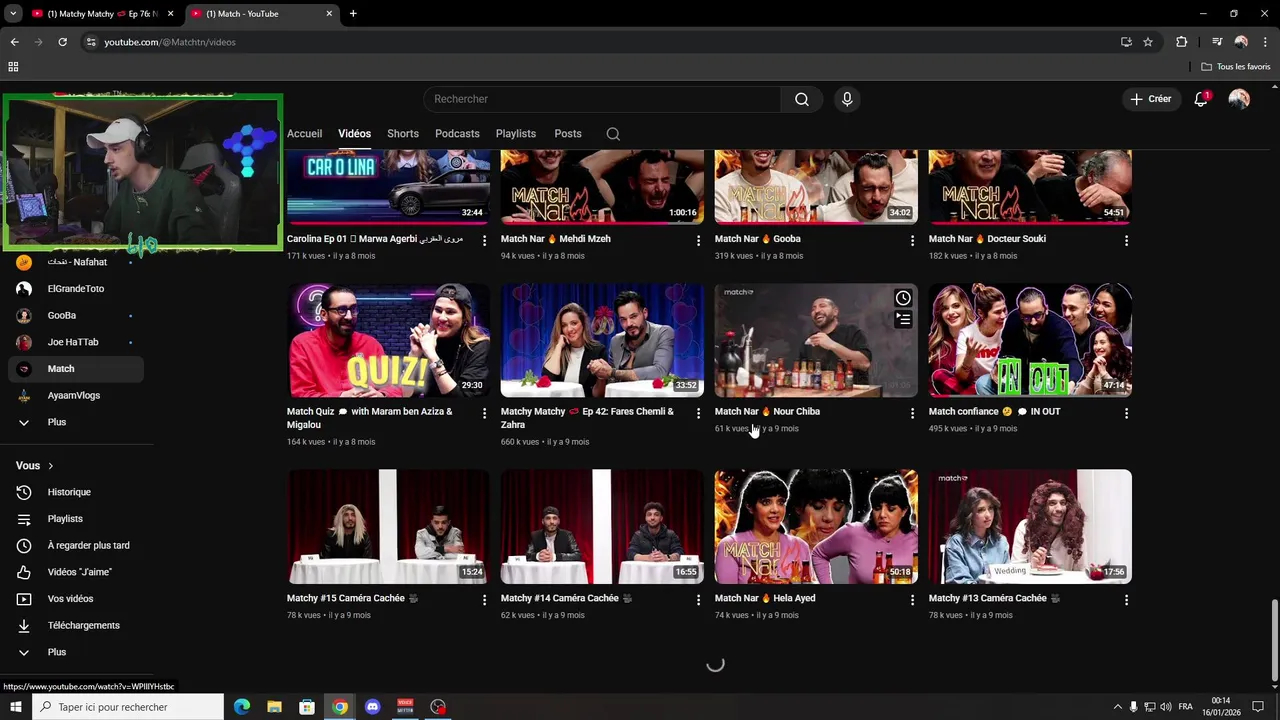Select the Vidéos channel tab
The height and width of the screenshot is (720, 1280).
pyautogui.click(x=354, y=134)
